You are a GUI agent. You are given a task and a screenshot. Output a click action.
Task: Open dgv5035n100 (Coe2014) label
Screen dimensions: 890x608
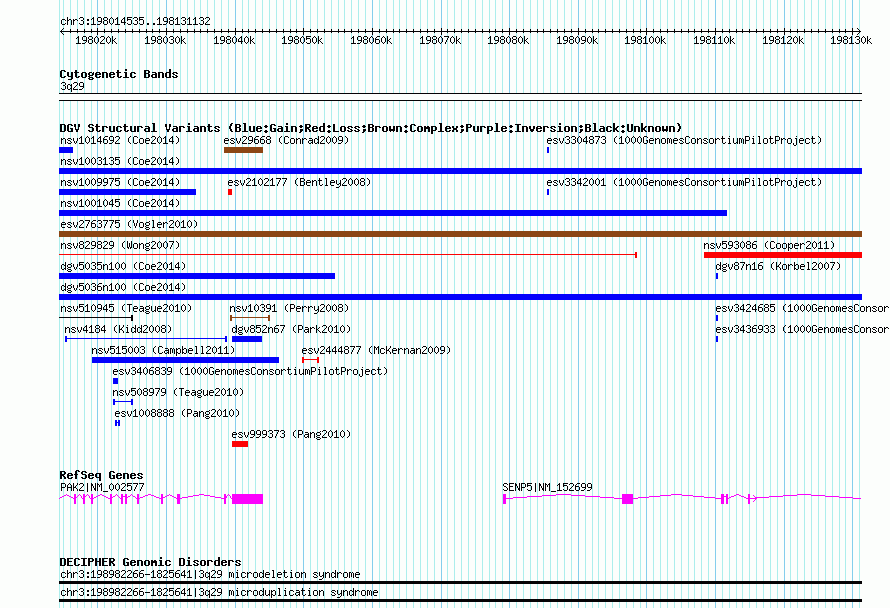pos(123,266)
